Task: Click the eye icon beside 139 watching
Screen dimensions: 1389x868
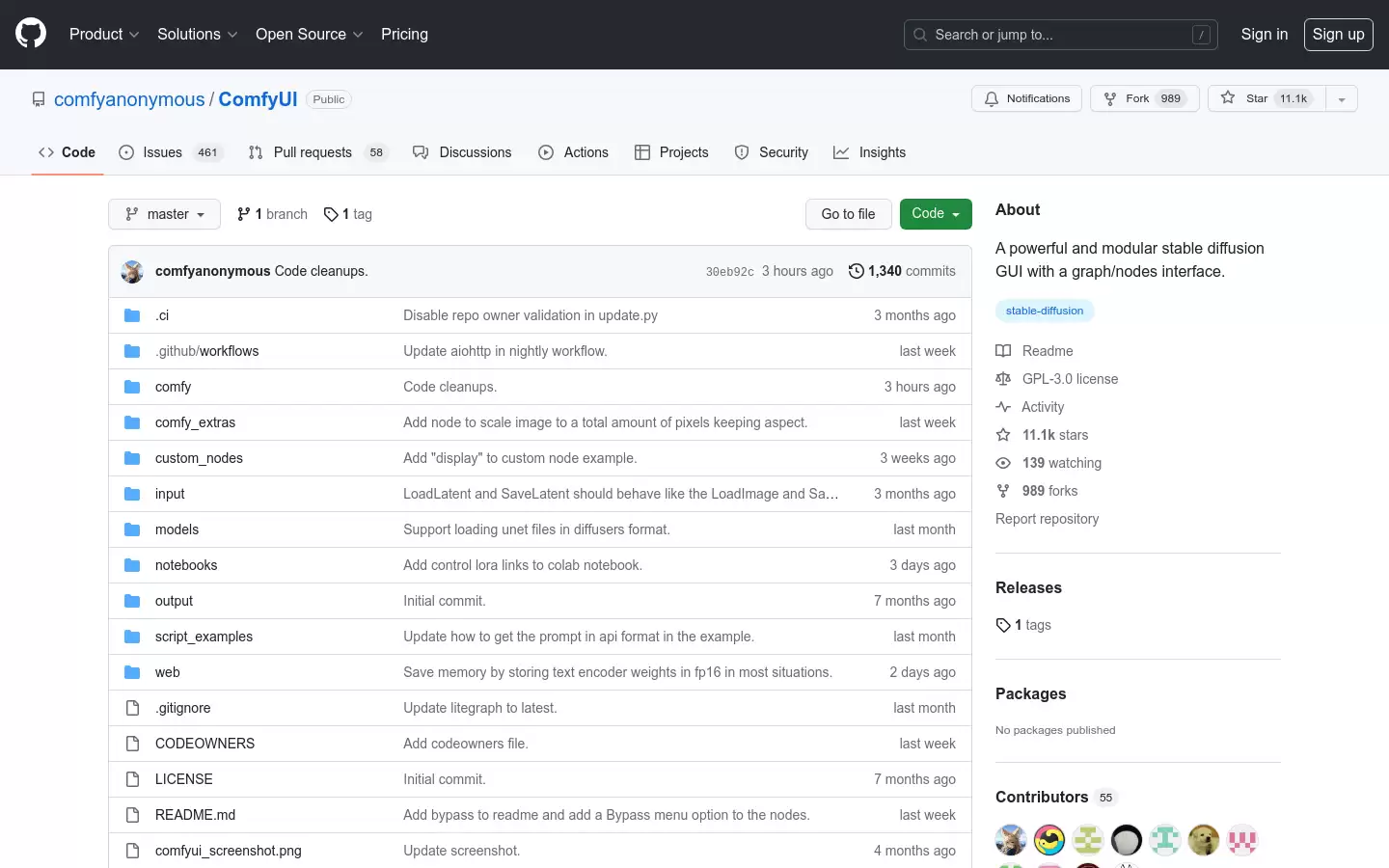Action: pos(1003,463)
